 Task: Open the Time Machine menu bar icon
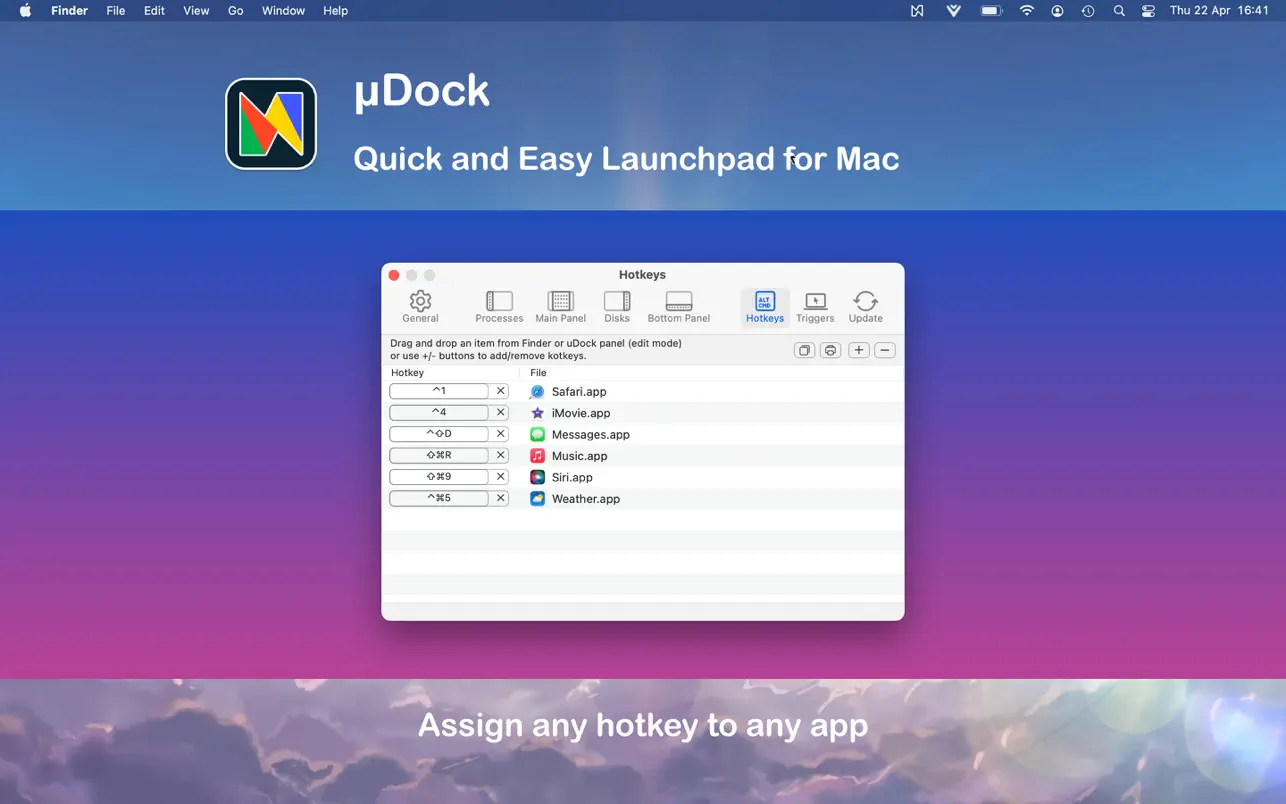click(1088, 11)
